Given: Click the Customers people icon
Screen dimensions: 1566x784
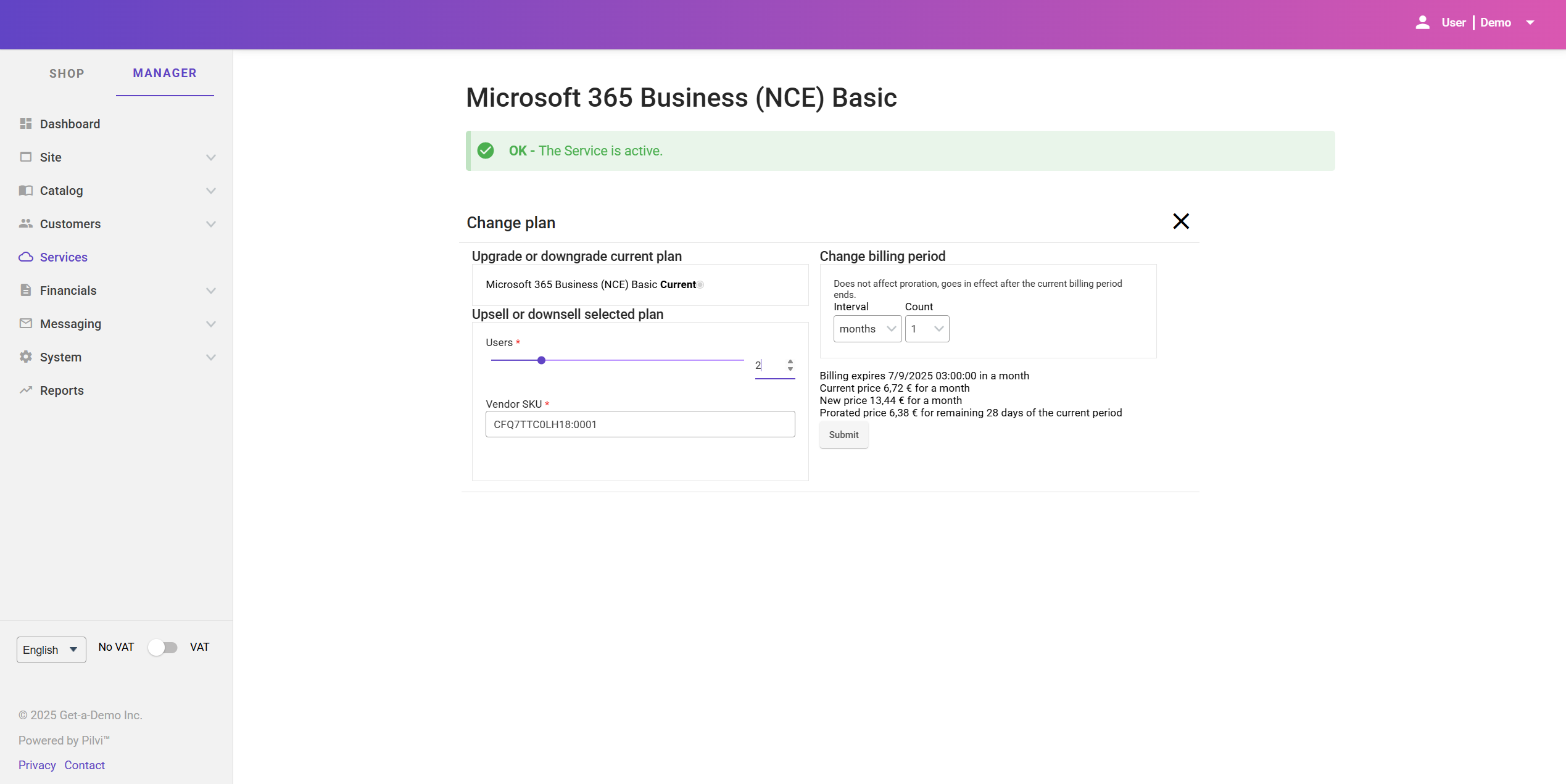Looking at the screenshot, I should (25, 224).
